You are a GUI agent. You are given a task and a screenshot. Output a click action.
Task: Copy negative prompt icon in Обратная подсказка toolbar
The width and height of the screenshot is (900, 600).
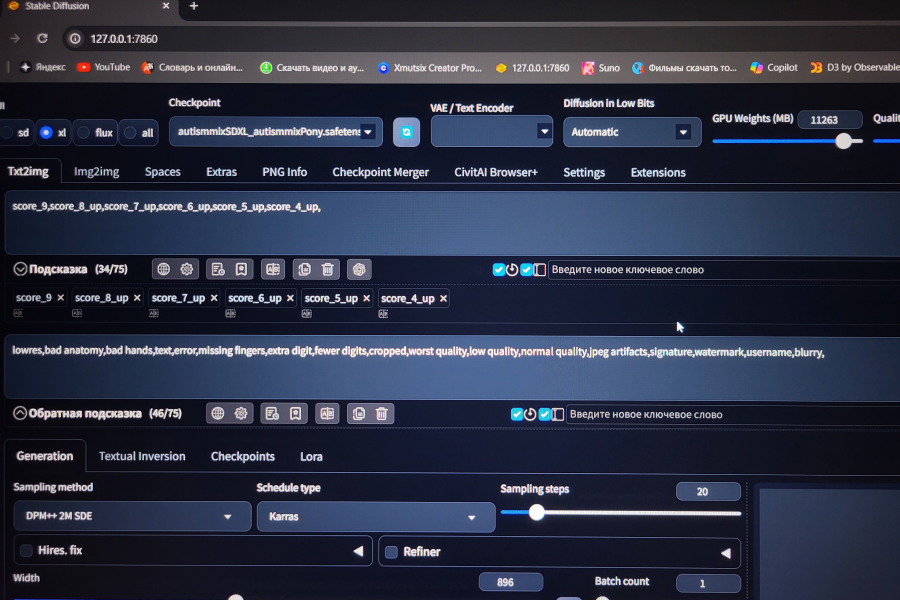point(359,413)
